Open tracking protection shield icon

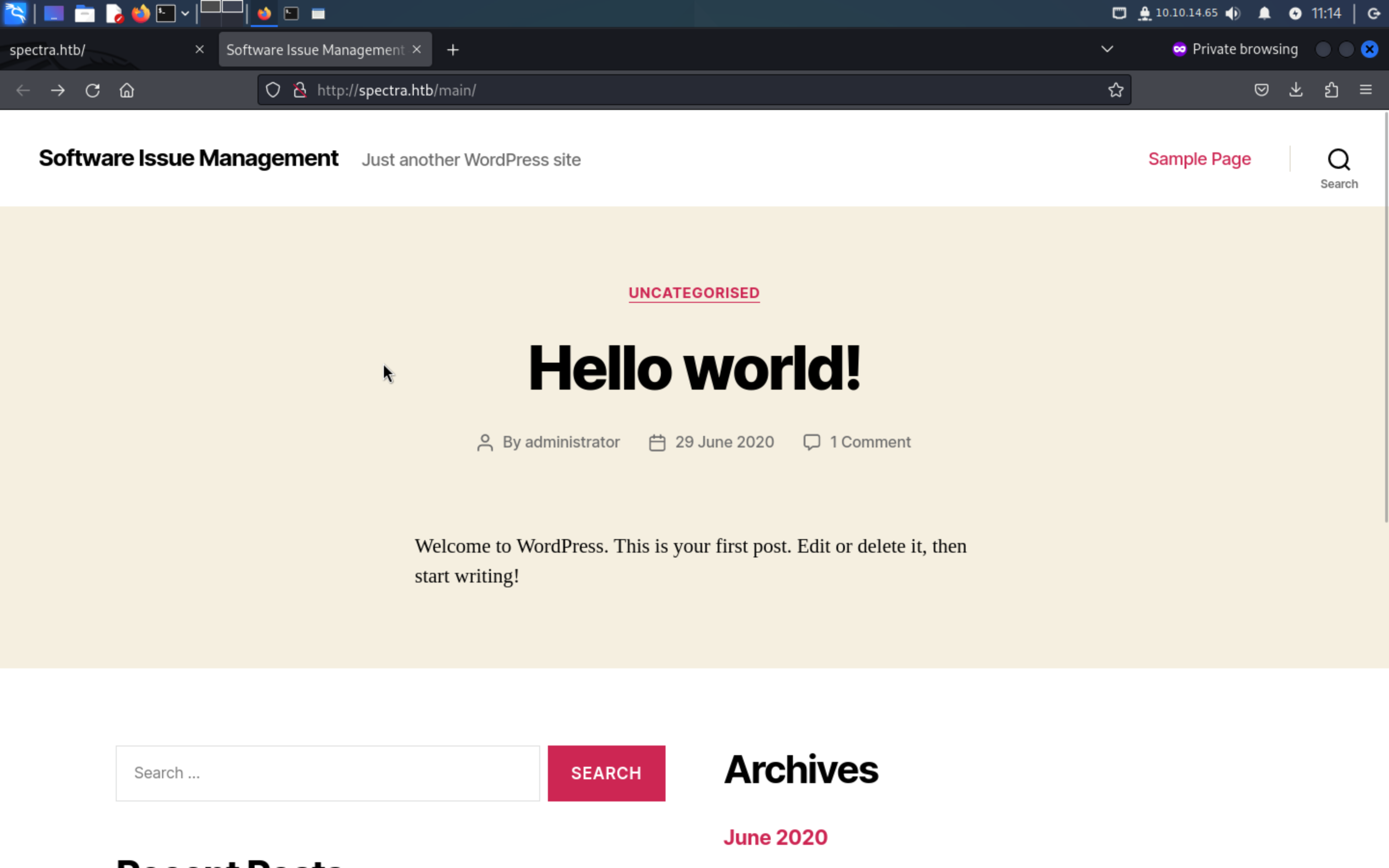[x=272, y=90]
